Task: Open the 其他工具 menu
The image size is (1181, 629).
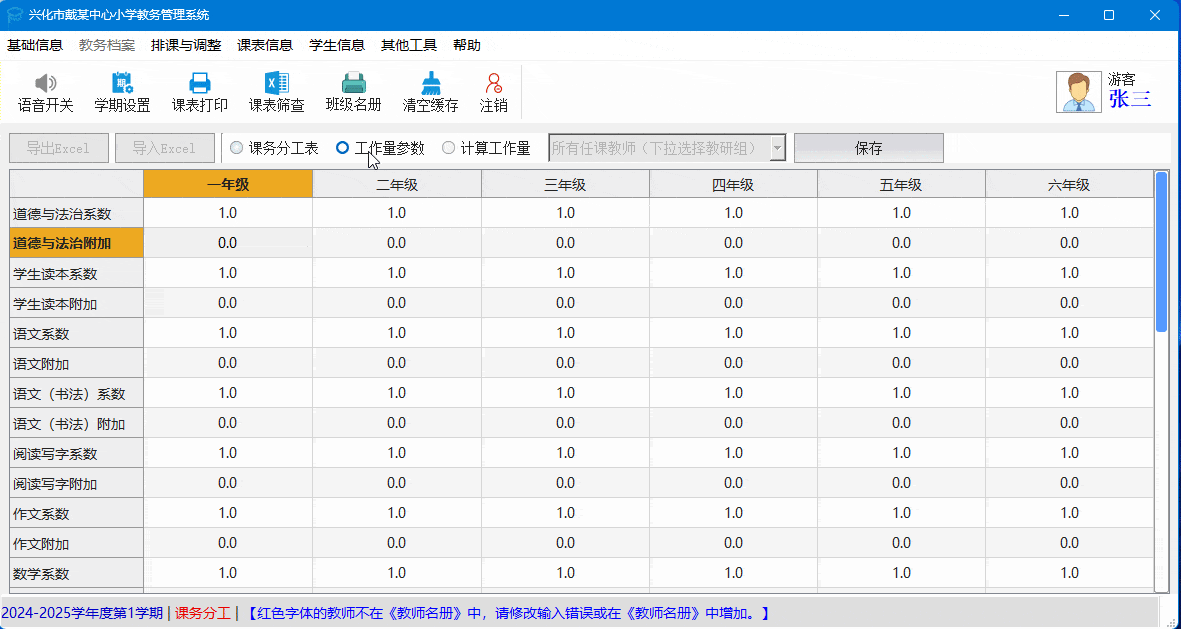Action: (x=409, y=45)
